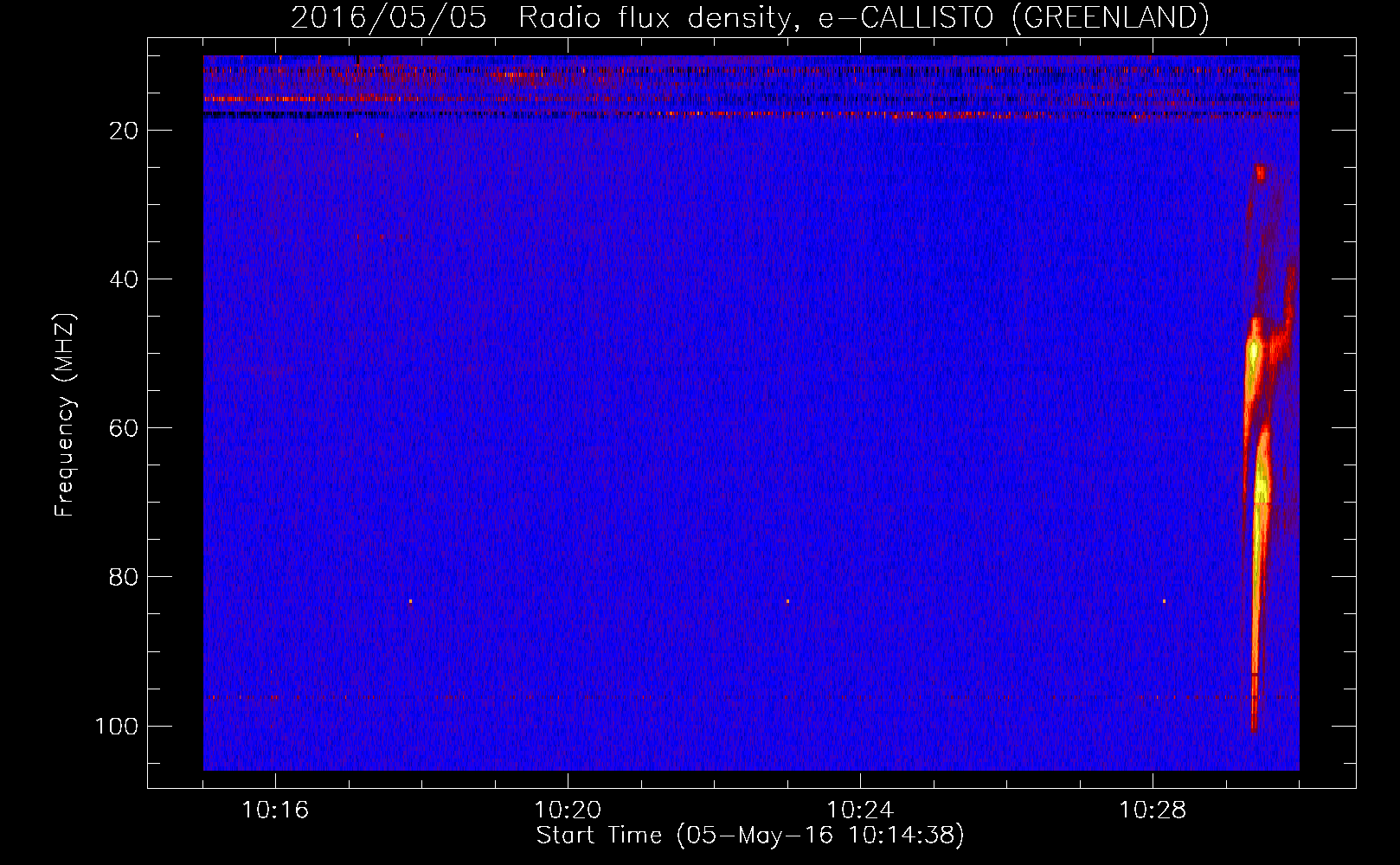The image size is (1400, 865).
Task: Click the 10:28 time axis label
Action: click(x=1153, y=811)
